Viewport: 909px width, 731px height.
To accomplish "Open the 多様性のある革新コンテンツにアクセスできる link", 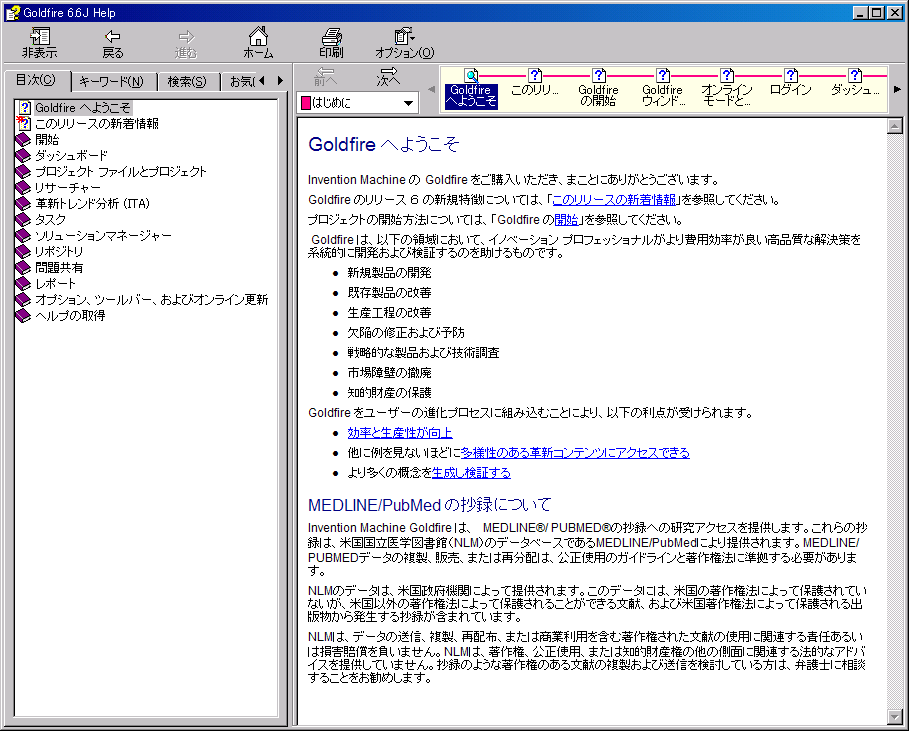I will point(575,453).
